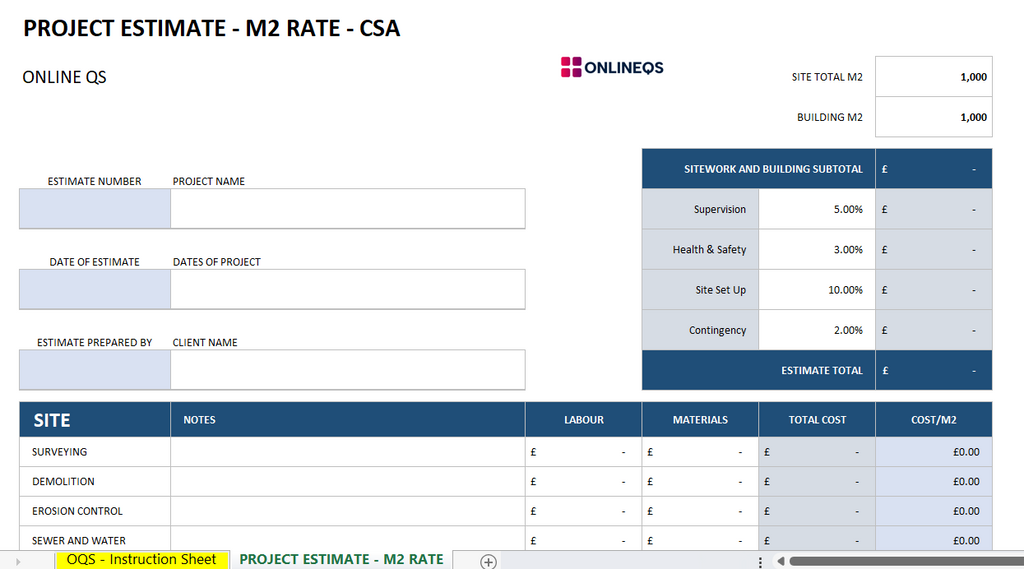This screenshot has width=1024, height=569.
Task: Select the SEWER AND WATER row label
Action: click(95, 540)
